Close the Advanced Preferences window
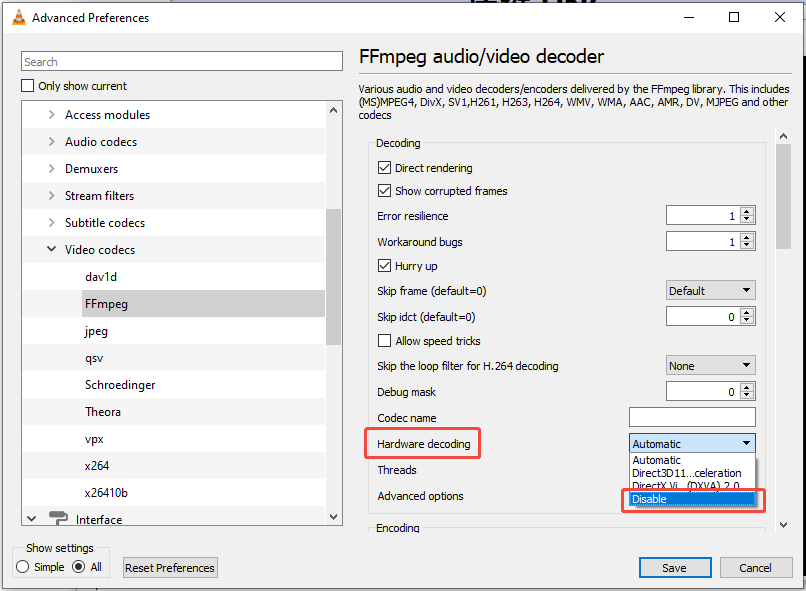The height and width of the screenshot is (591, 806). [x=780, y=17]
